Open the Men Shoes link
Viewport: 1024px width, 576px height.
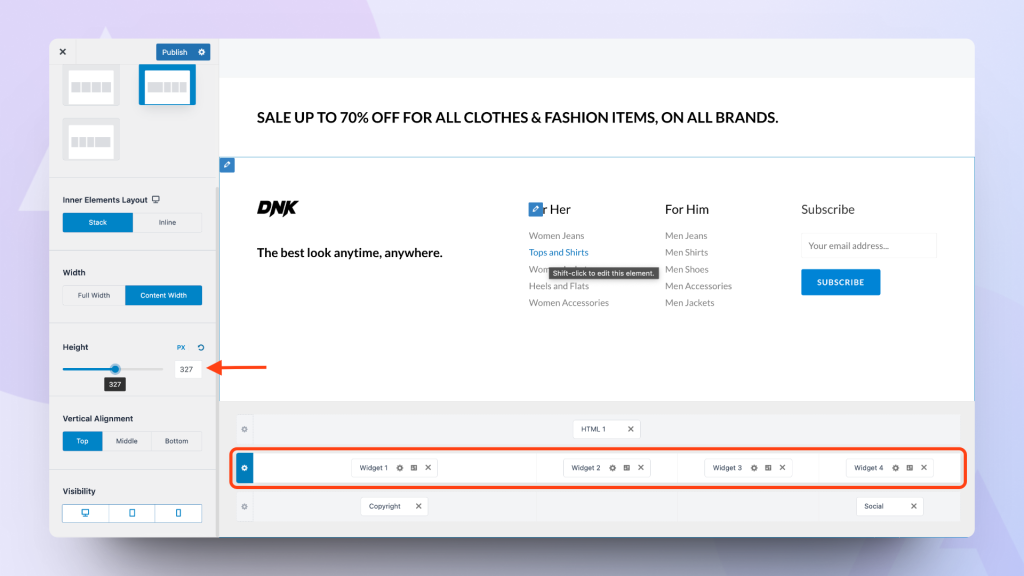point(687,269)
